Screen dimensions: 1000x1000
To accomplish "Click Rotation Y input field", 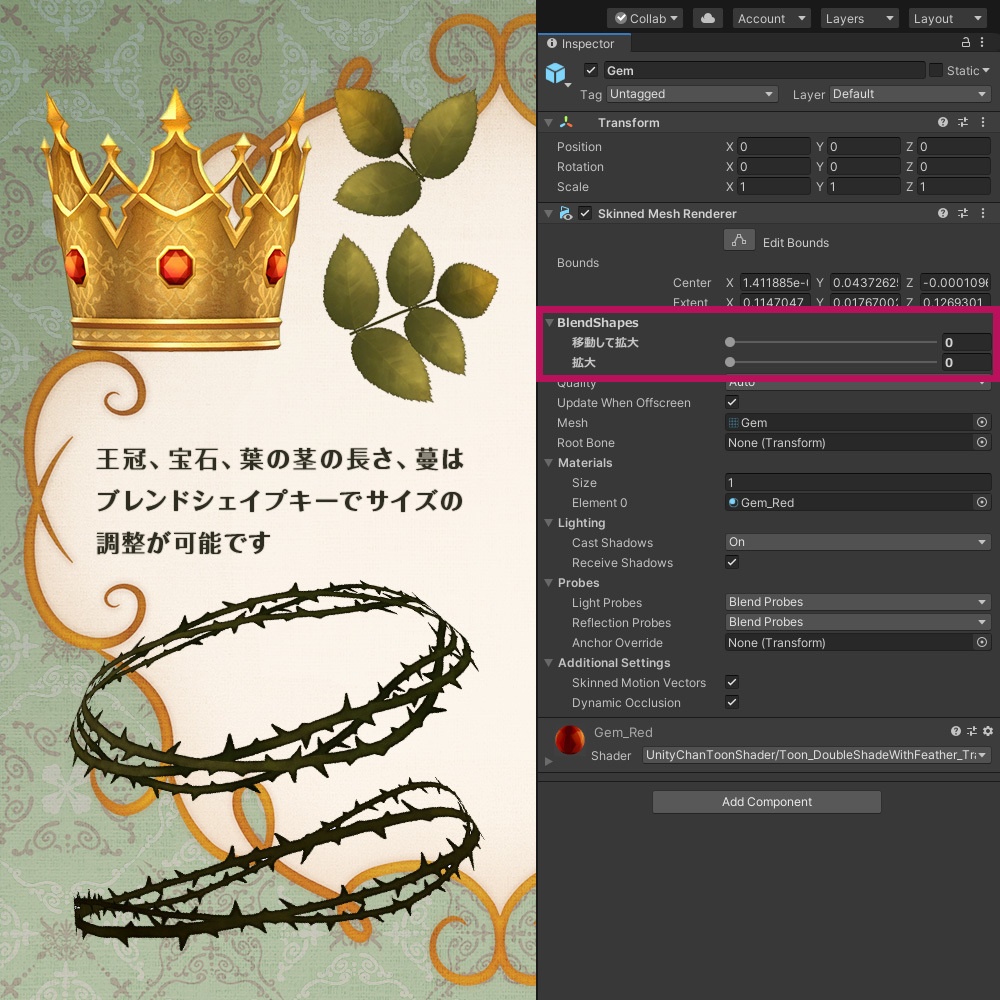I will pos(864,166).
